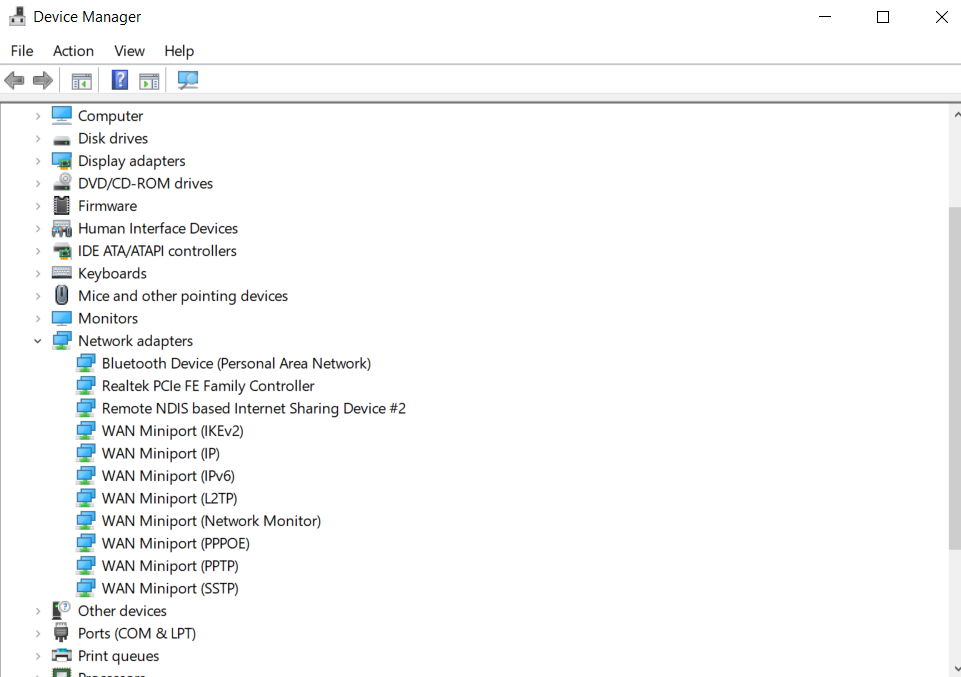Collapse the Network adapters node
Viewport: 961px width, 677px height.
pyautogui.click(x=38, y=341)
